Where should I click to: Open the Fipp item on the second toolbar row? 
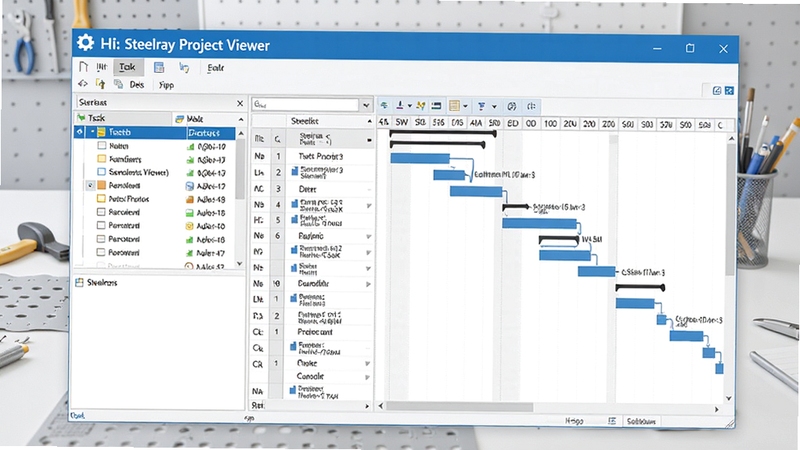166,85
